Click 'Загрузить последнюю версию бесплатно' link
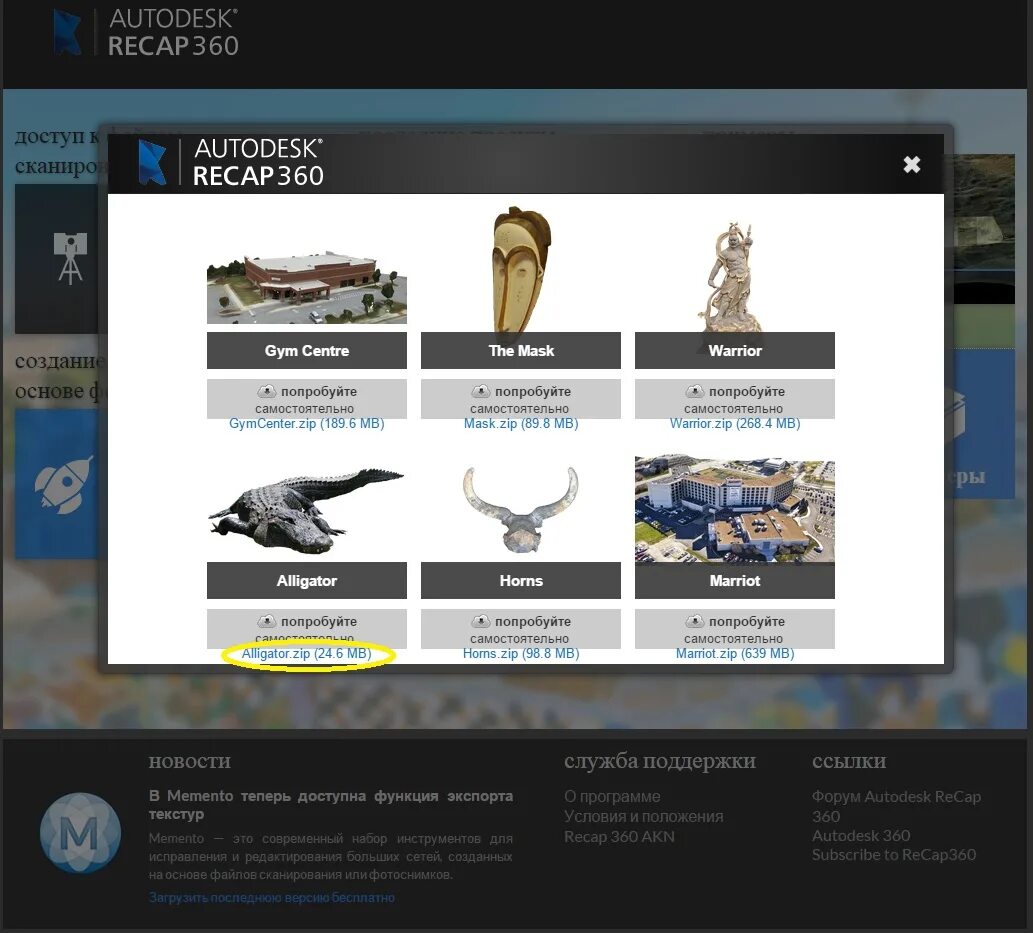 tap(271, 897)
